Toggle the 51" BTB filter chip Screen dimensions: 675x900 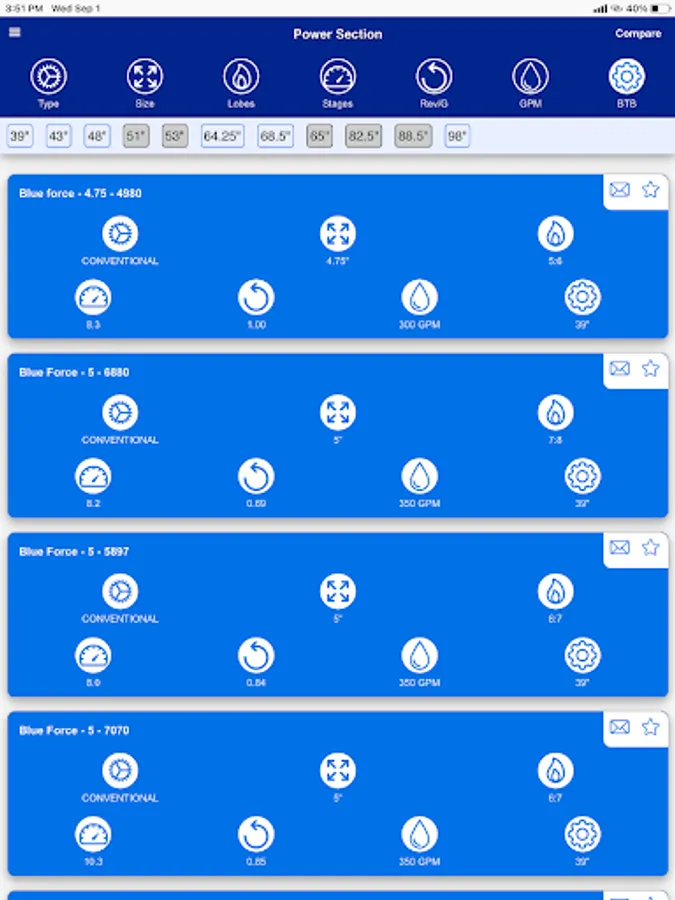(136, 136)
